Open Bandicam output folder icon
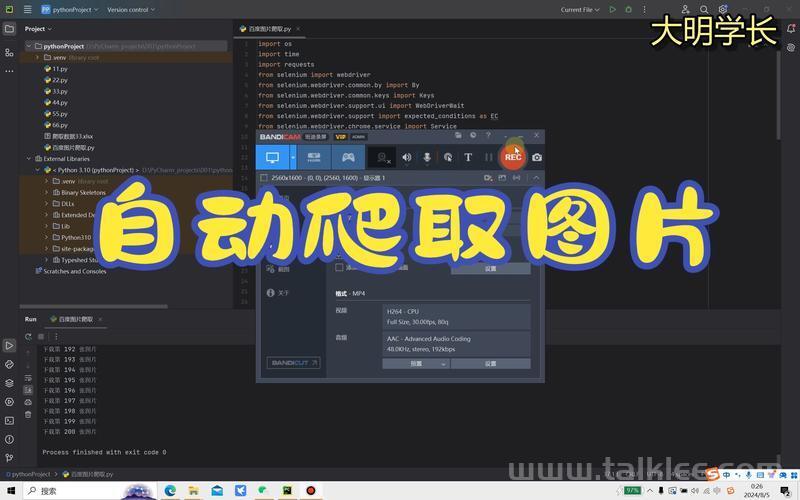The width and height of the screenshot is (800, 500). coord(458,135)
